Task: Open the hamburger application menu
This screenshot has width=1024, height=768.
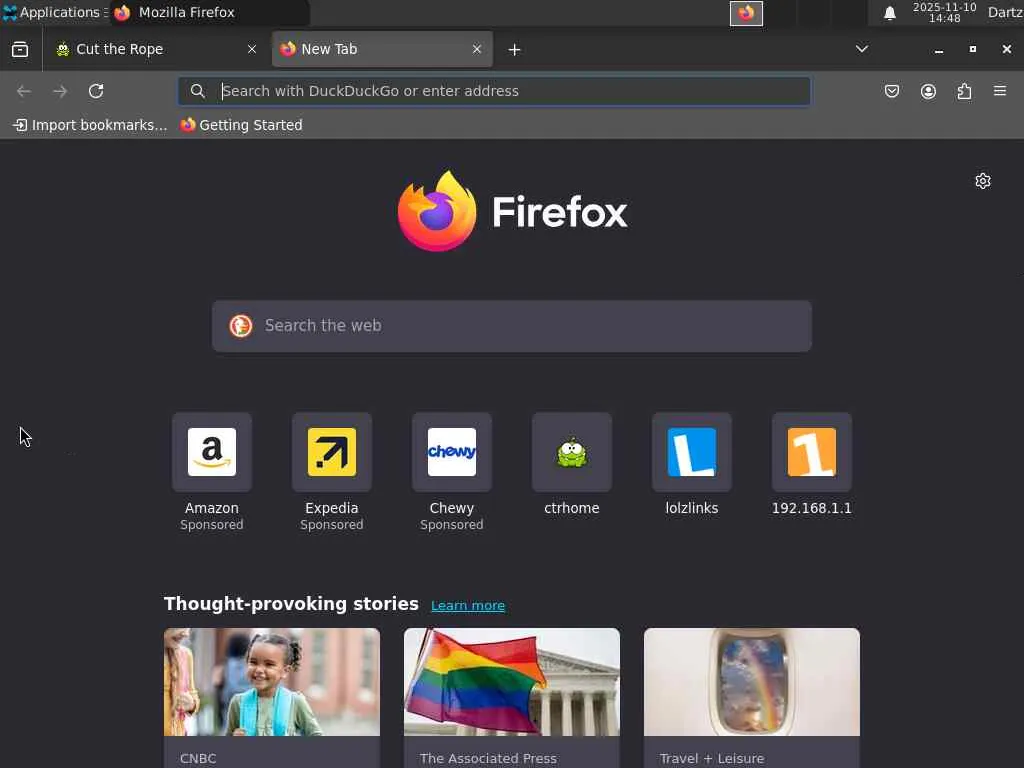Action: click(x=1000, y=91)
